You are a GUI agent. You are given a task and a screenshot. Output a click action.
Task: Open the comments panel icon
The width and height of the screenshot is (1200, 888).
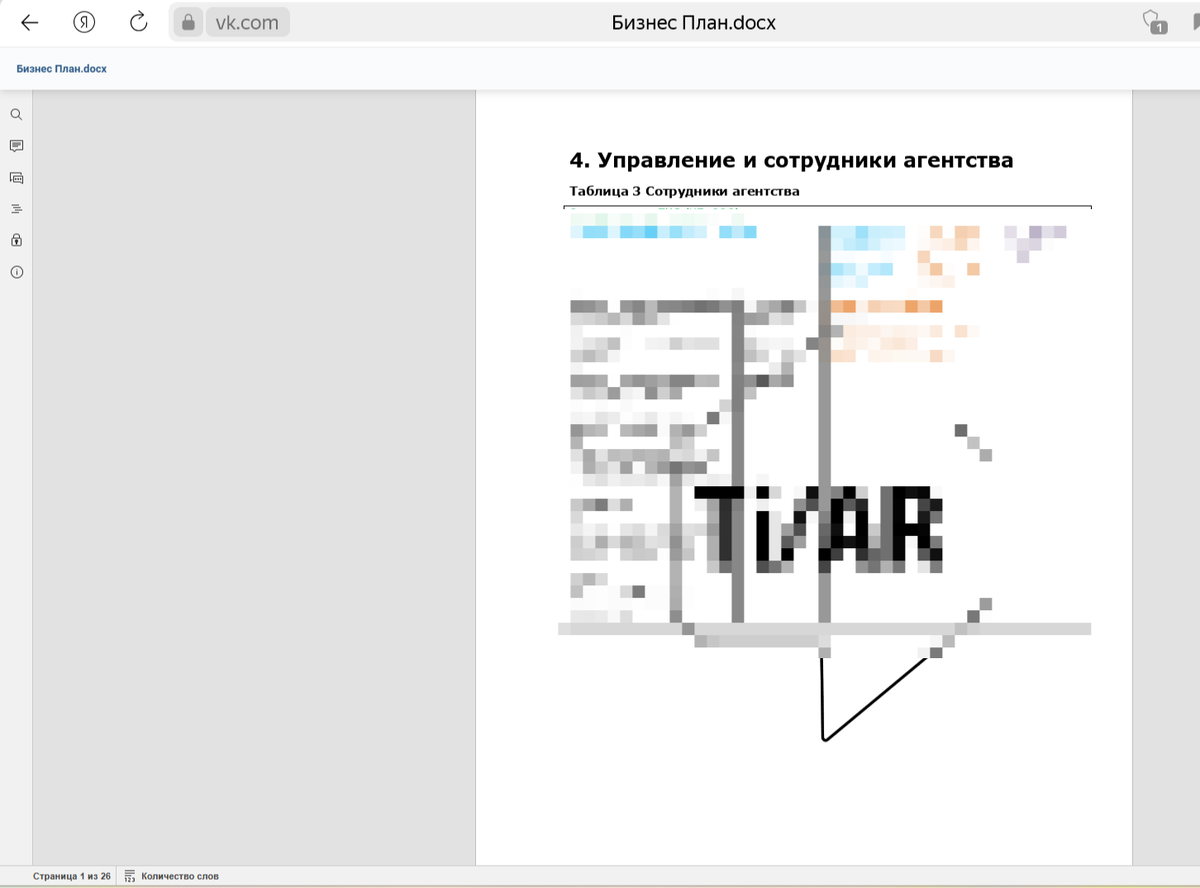tap(16, 145)
